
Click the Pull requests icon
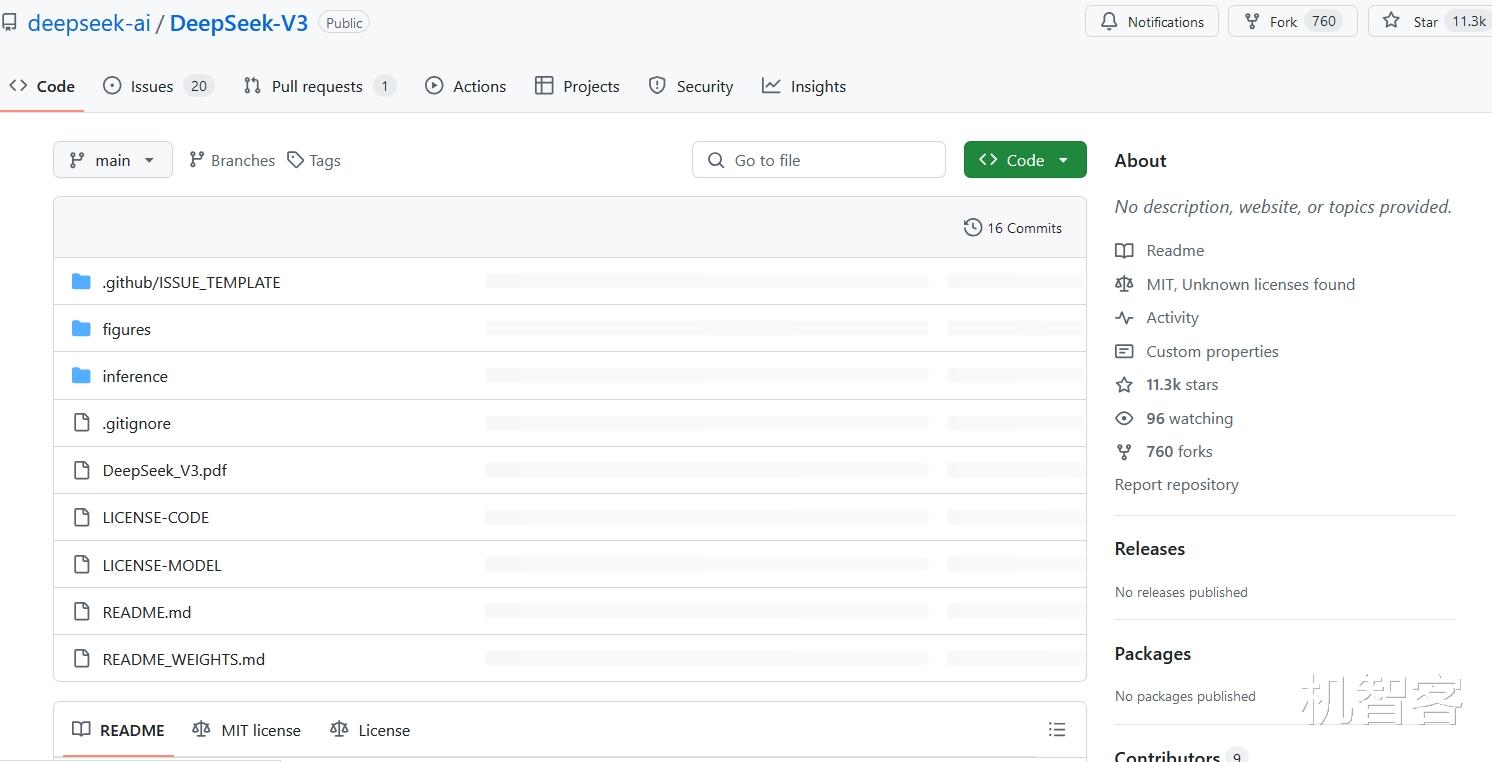point(252,86)
